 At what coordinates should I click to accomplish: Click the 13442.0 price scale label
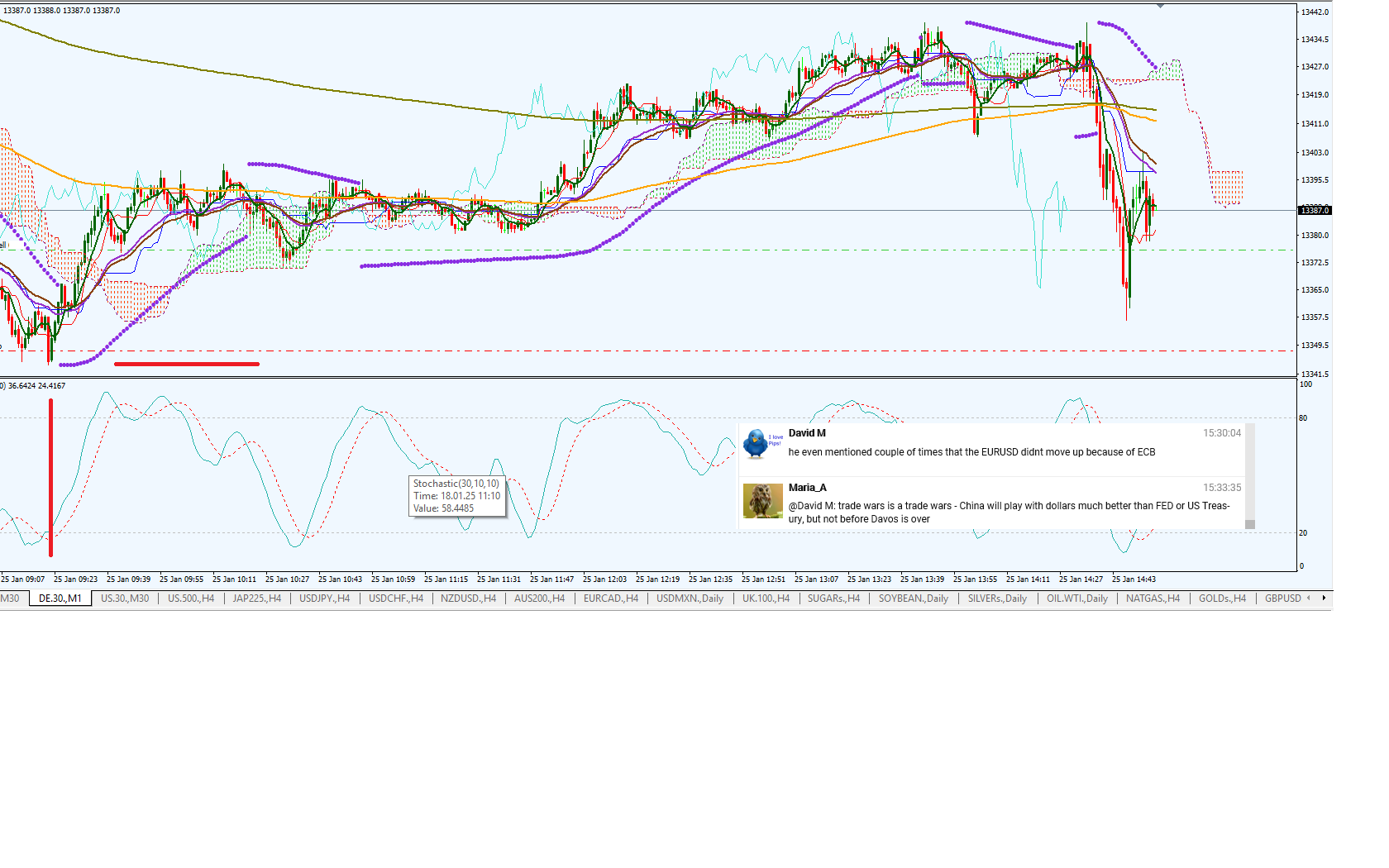pyautogui.click(x=1315, y=12)
